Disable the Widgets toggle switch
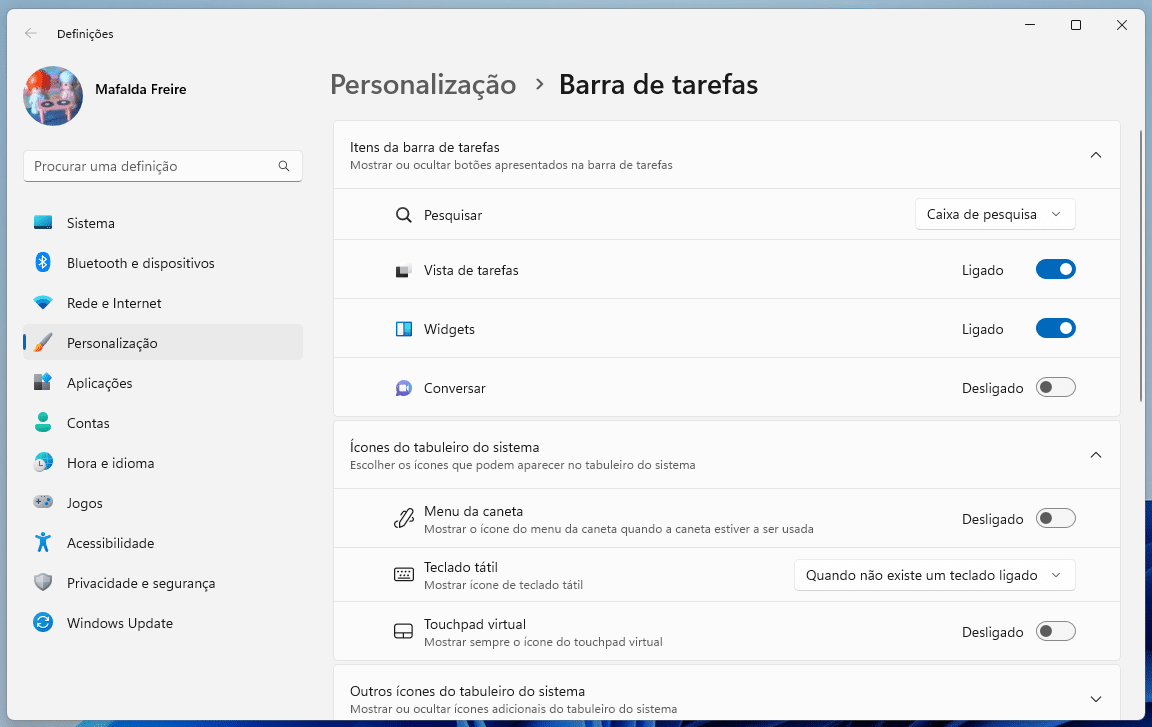The width and height of the screenshot is (1152, 727). [1055, 329]
